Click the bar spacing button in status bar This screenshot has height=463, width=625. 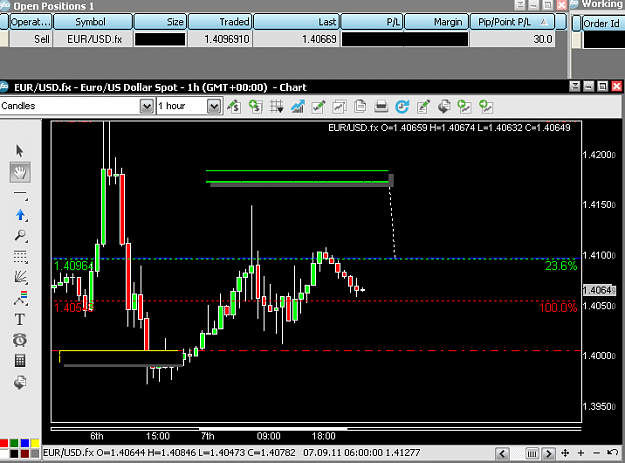point(532,453)
